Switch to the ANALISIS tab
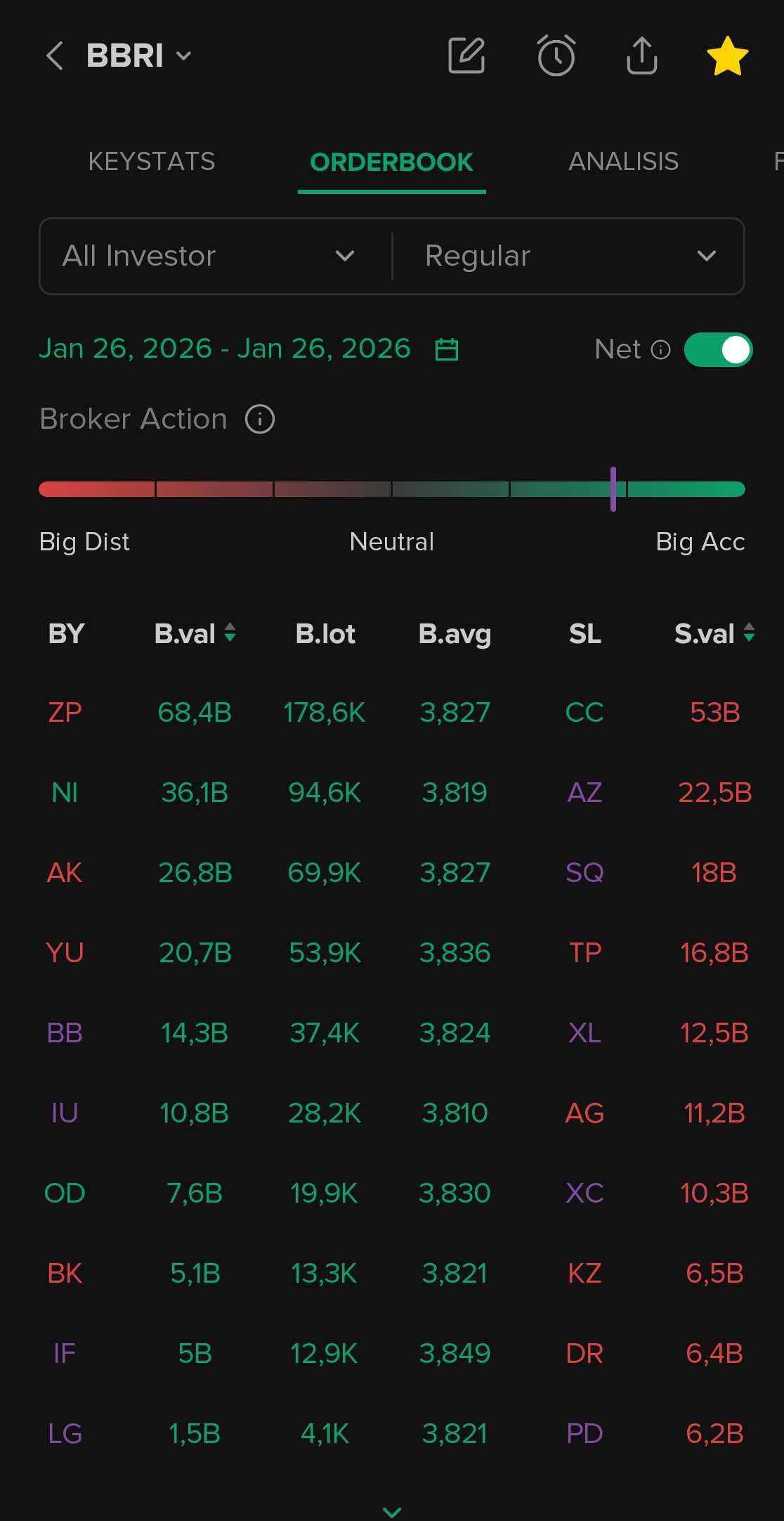The width and height of the screenshot is (784, 1521). pos(623,162)
